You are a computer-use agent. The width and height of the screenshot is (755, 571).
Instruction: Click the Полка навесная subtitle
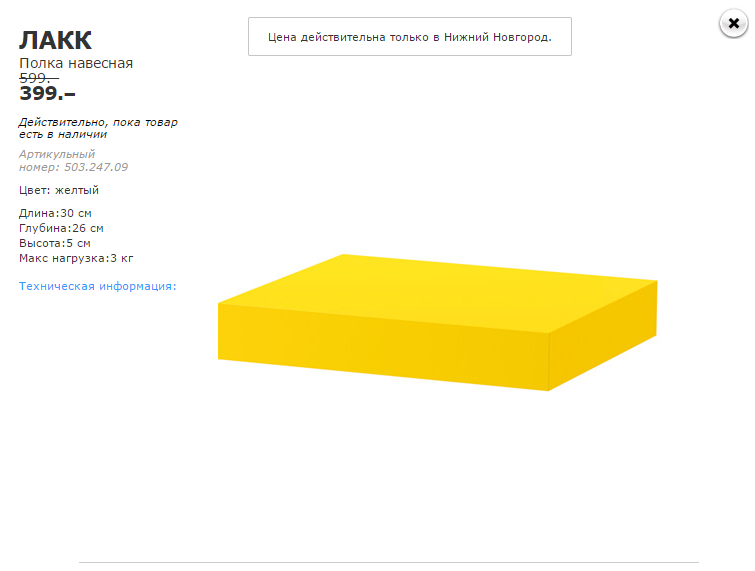[76, 63]
